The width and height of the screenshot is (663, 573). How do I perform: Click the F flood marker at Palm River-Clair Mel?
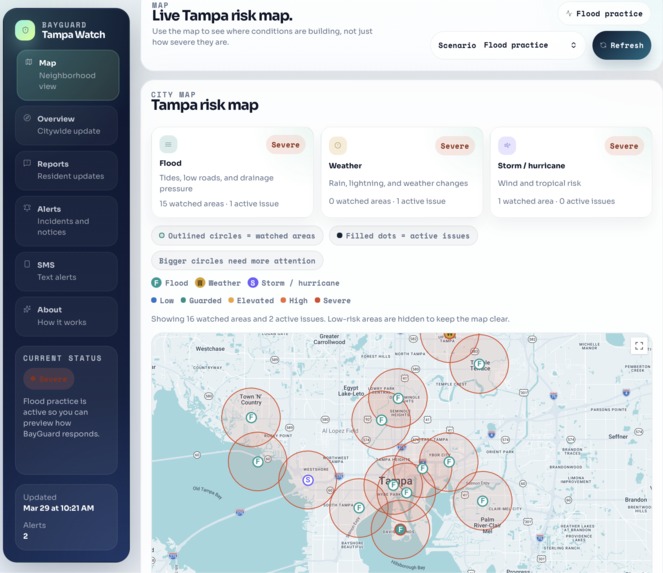482,501
